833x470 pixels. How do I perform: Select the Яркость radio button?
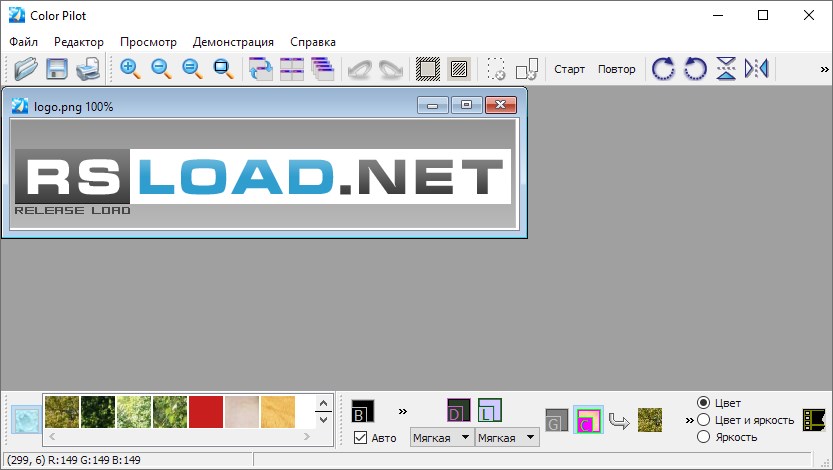(x=703, y=437)
